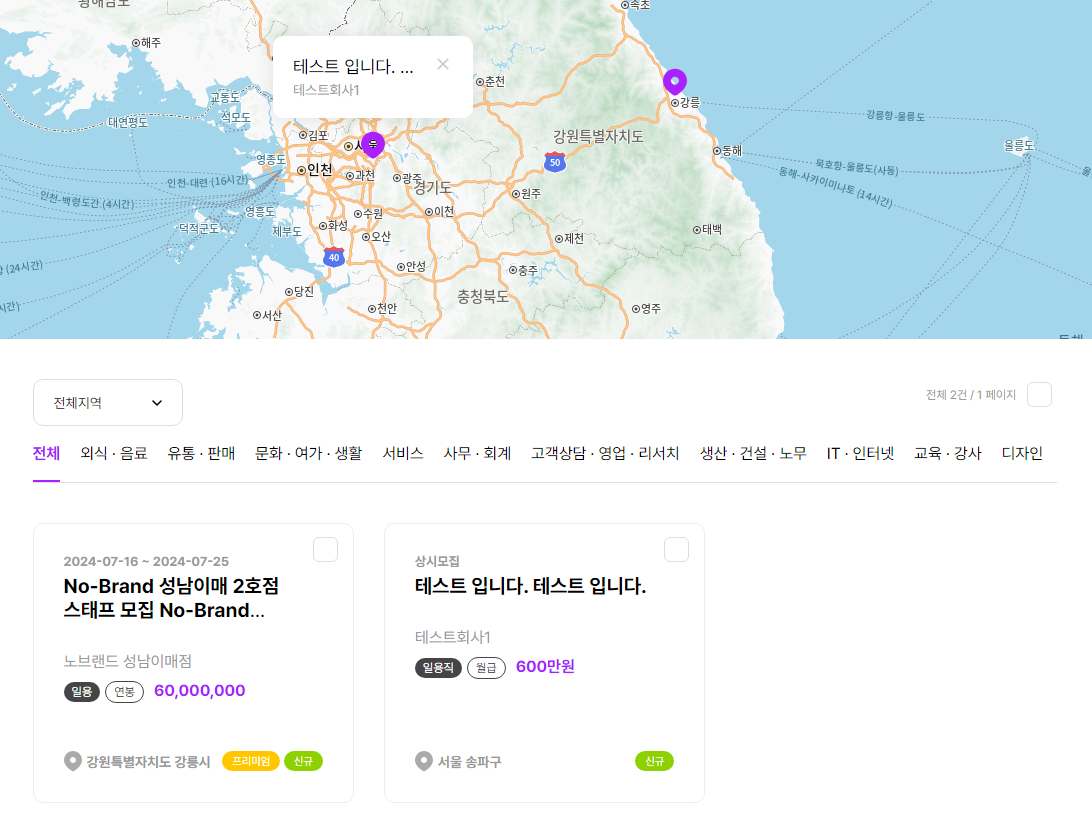1092x832 pixels.
Task: Click the 신규 badge beside 프리미엄
Action: tap(303, 761)
